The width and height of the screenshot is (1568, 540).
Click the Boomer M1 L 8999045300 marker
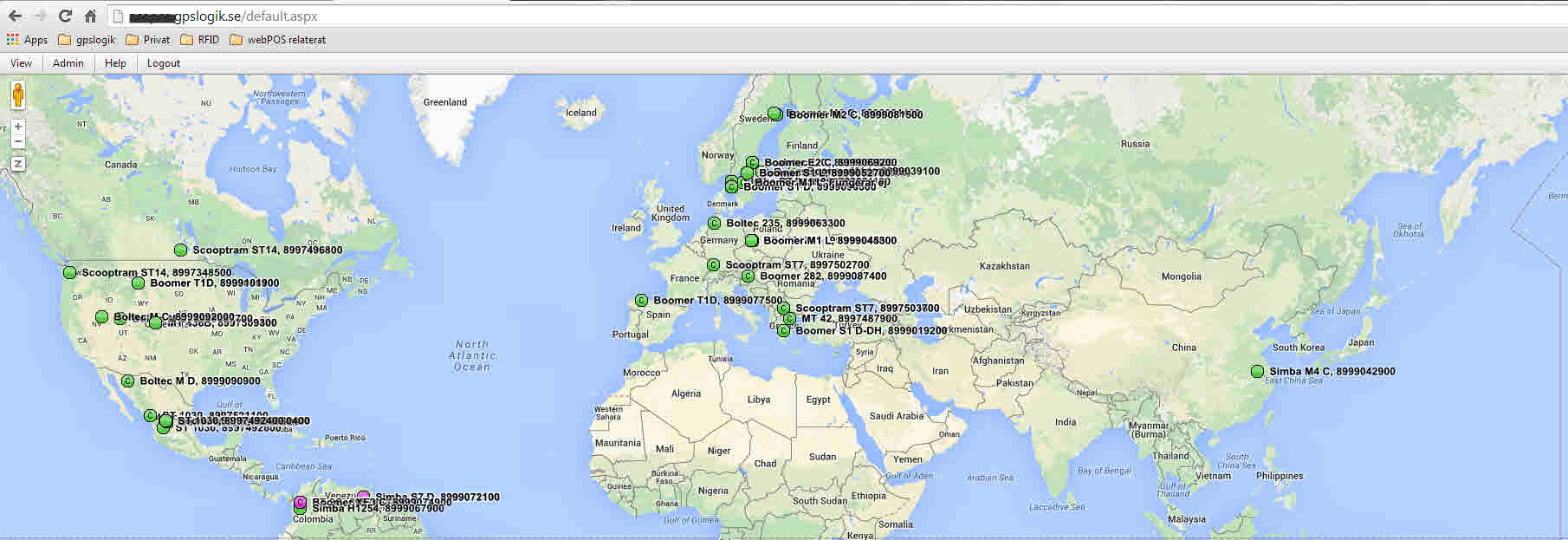click(x=751, y=240)
